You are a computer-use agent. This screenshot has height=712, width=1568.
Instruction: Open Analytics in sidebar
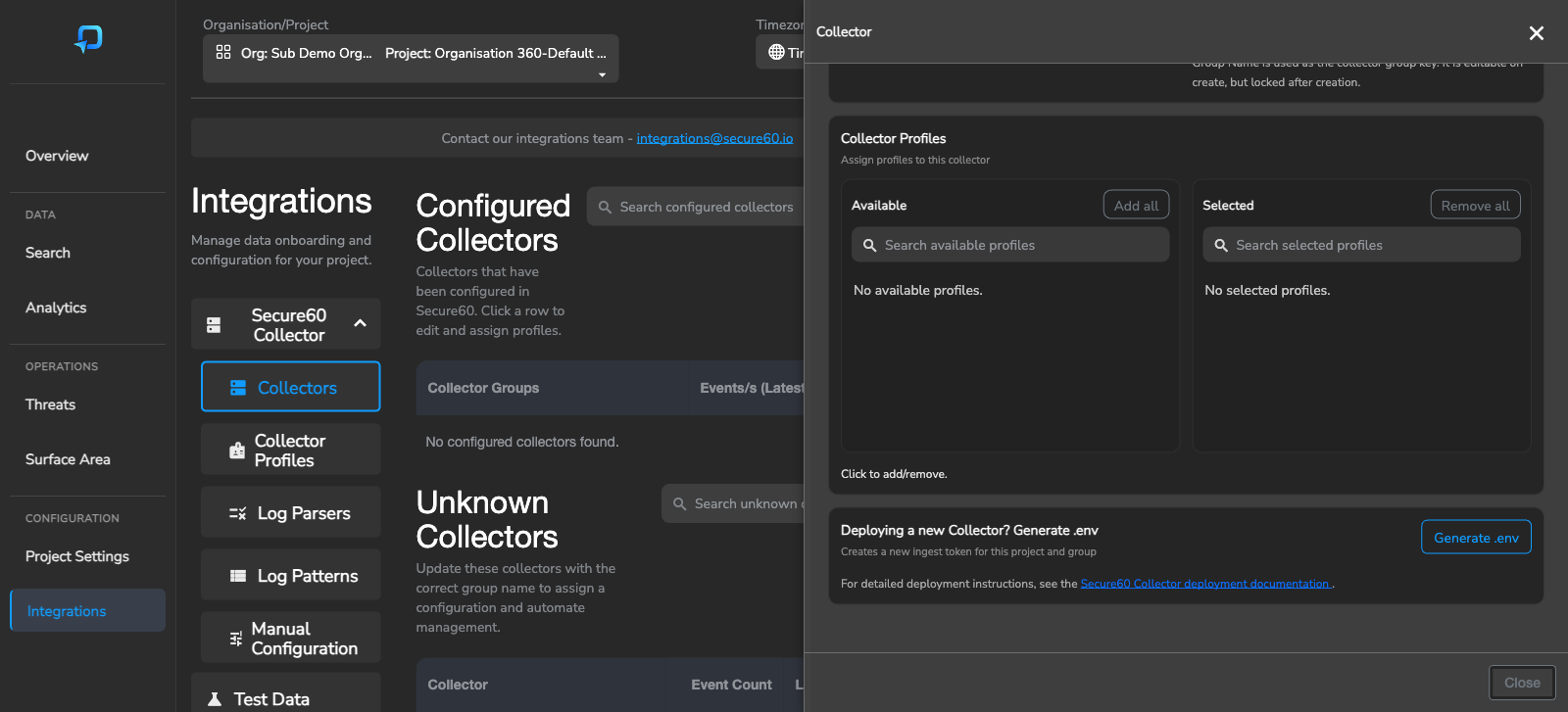[56, 308]
